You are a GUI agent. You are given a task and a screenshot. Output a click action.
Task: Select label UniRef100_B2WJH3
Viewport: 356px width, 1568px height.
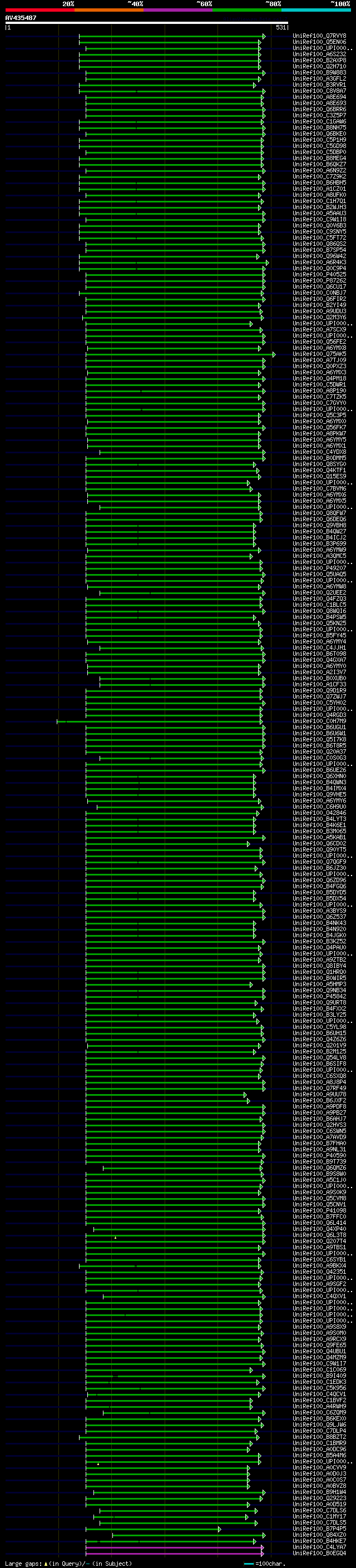coord(319,207)
